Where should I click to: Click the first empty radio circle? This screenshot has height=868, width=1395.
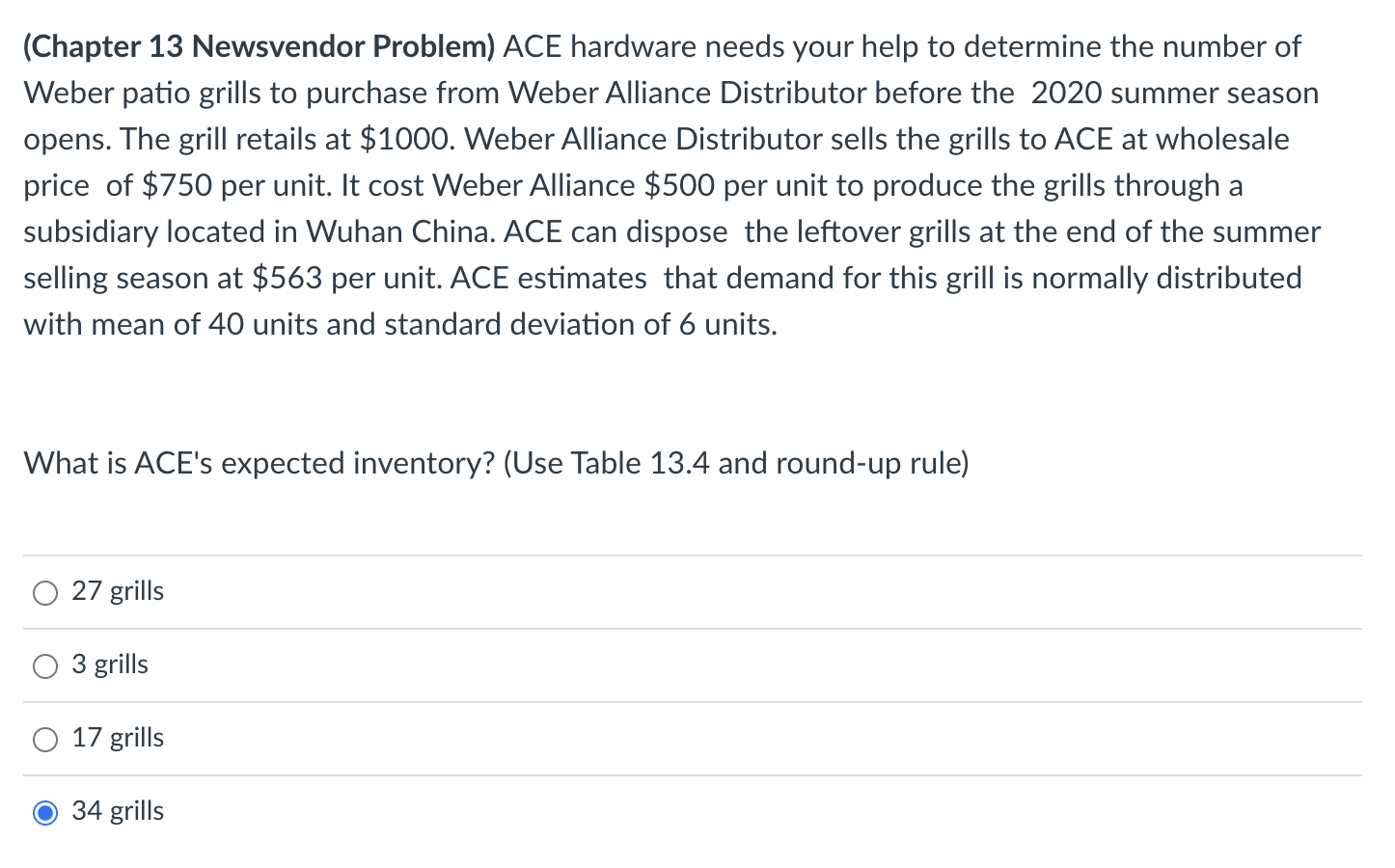(x=44, y=592)
